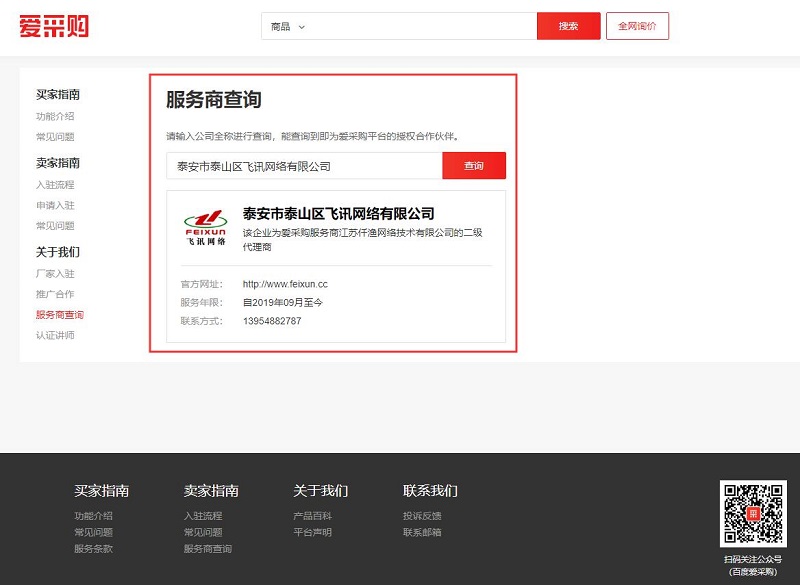Open footer 常见问题 under 卖家指南
This screenshot has height=585, width=800.
[203, 532]
